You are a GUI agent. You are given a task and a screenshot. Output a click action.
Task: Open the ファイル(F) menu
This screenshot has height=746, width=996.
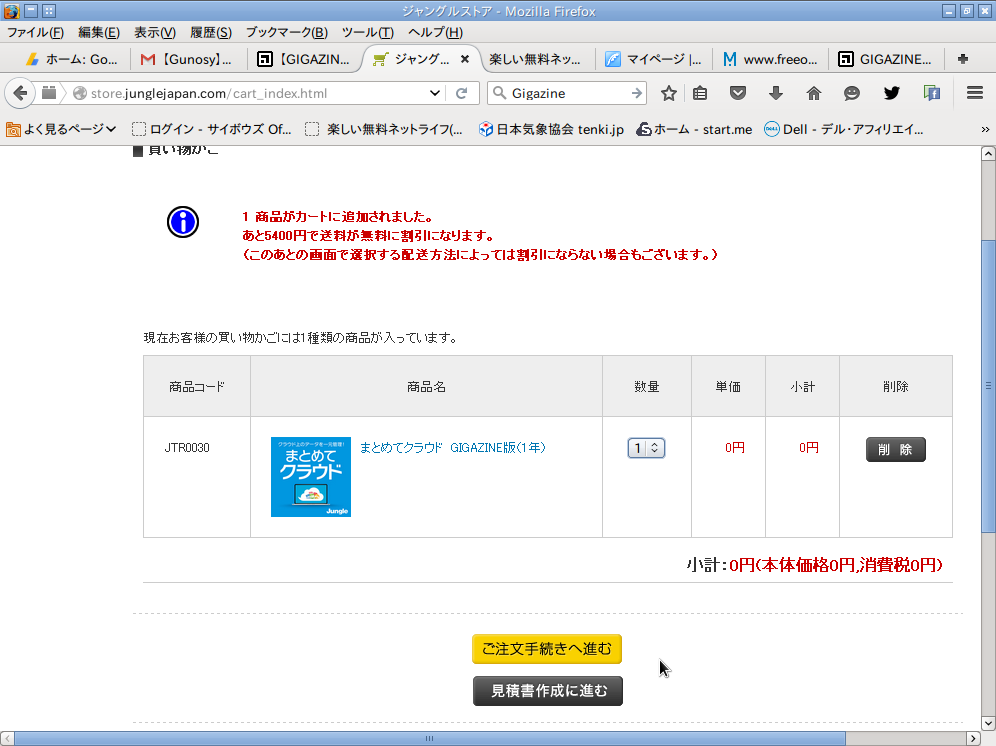[36, 32]
